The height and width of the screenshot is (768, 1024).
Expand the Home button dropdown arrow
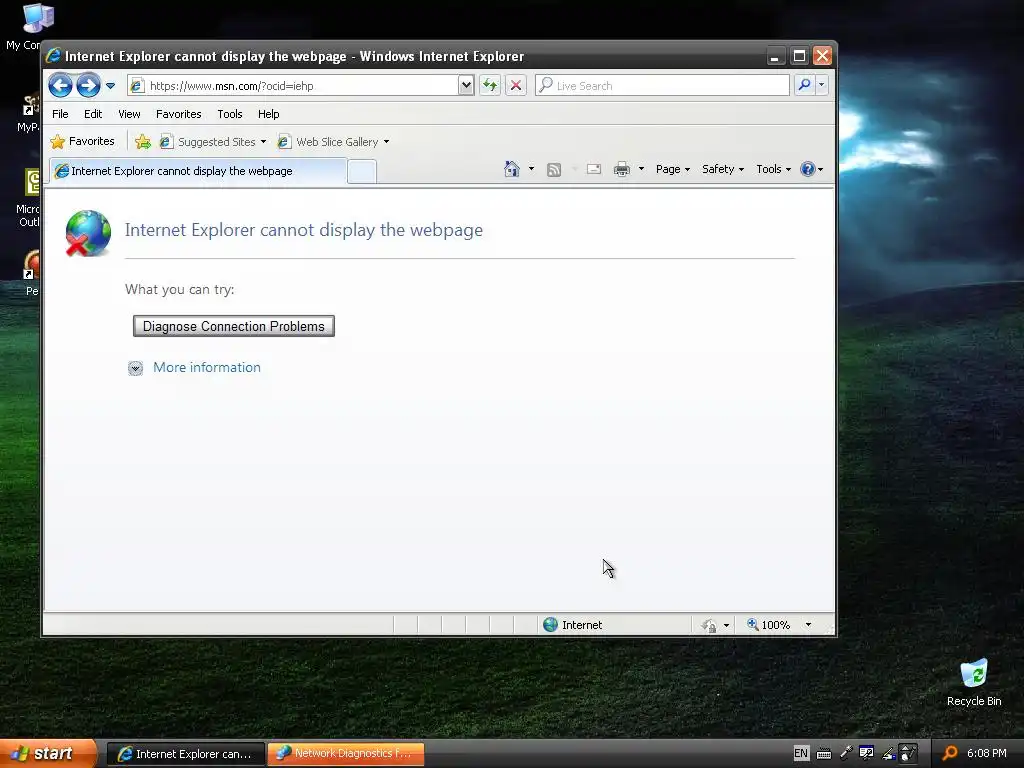pos(531,169)
